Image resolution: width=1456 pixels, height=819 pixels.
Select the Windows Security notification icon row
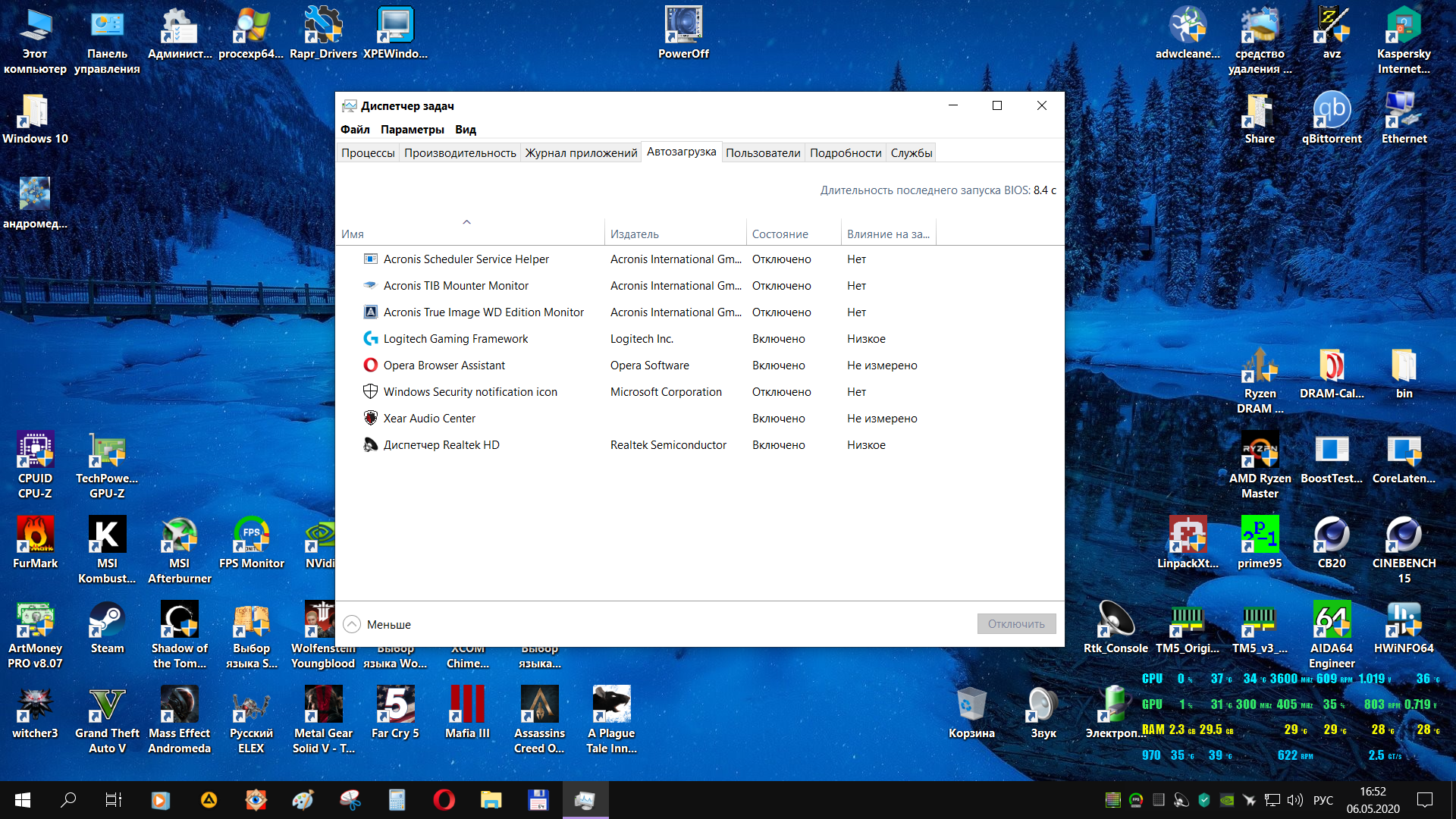469,392
